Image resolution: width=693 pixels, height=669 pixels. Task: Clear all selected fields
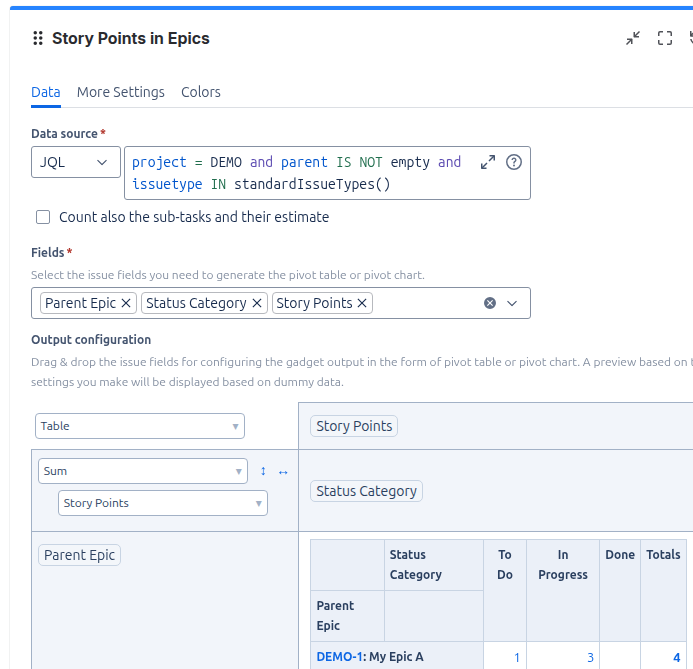point(490,303)
